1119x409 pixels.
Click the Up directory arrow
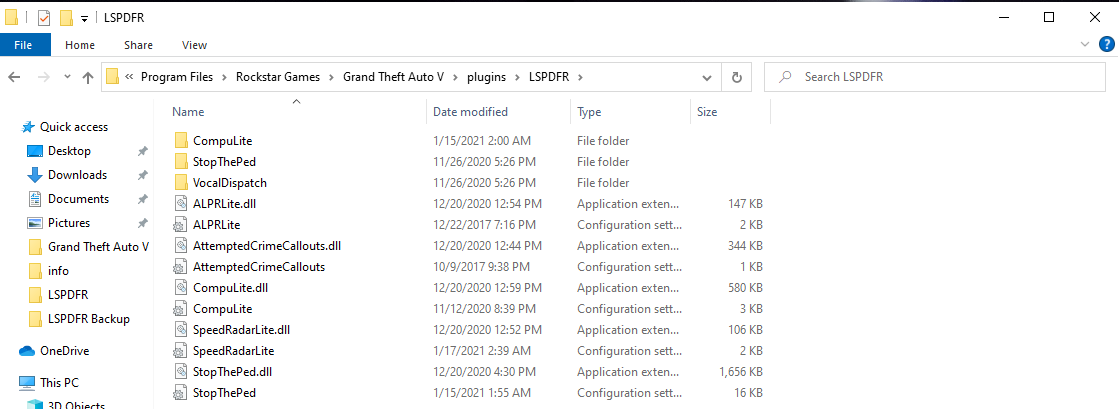click(87, 77)
